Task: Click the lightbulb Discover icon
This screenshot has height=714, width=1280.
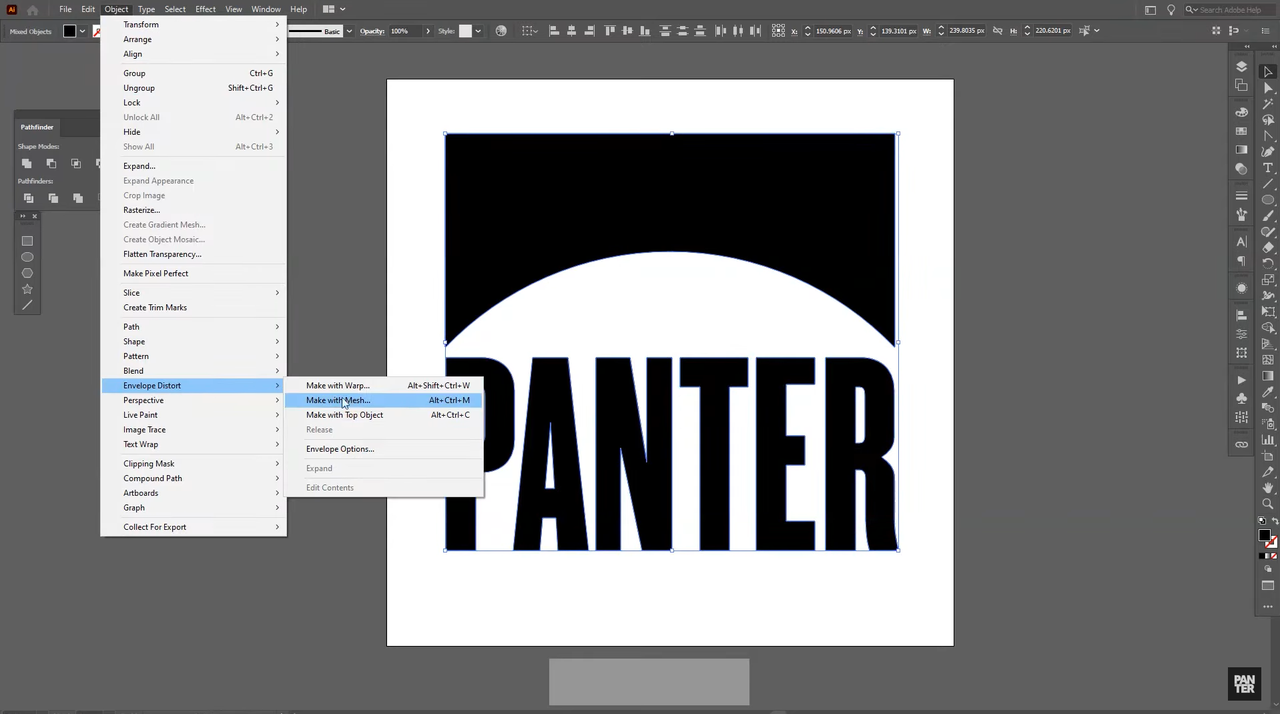Action: [x=1171, y=9]
